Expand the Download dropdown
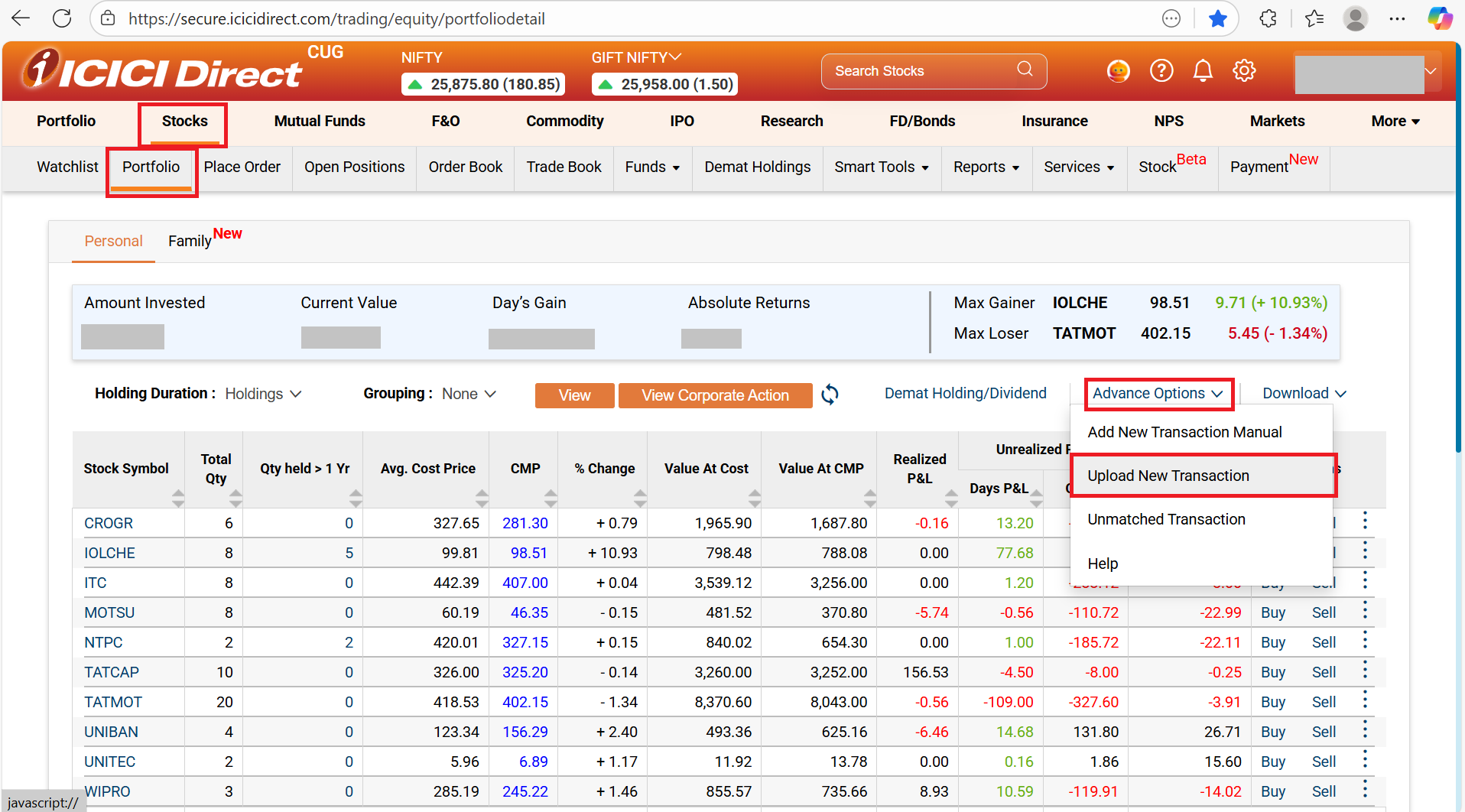The height and width of the screenshot is (812, 1465). coord(1304,393)
